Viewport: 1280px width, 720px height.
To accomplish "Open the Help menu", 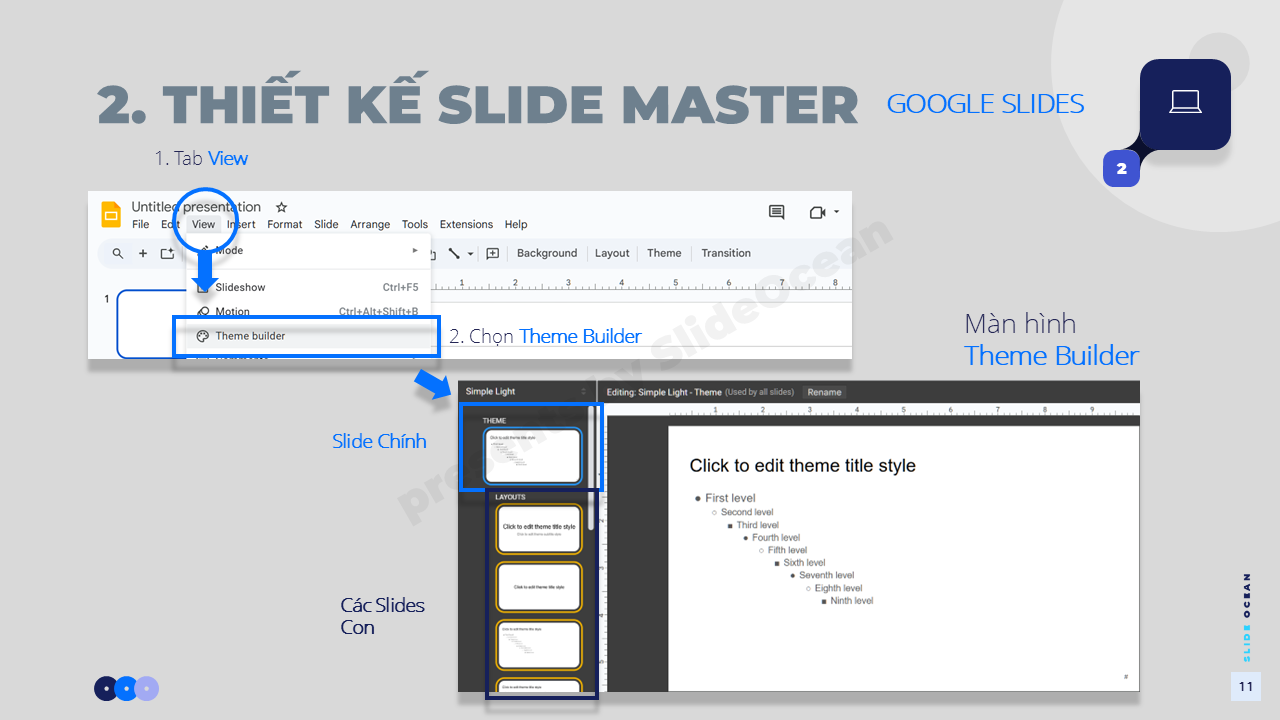I will pos(516,225).
